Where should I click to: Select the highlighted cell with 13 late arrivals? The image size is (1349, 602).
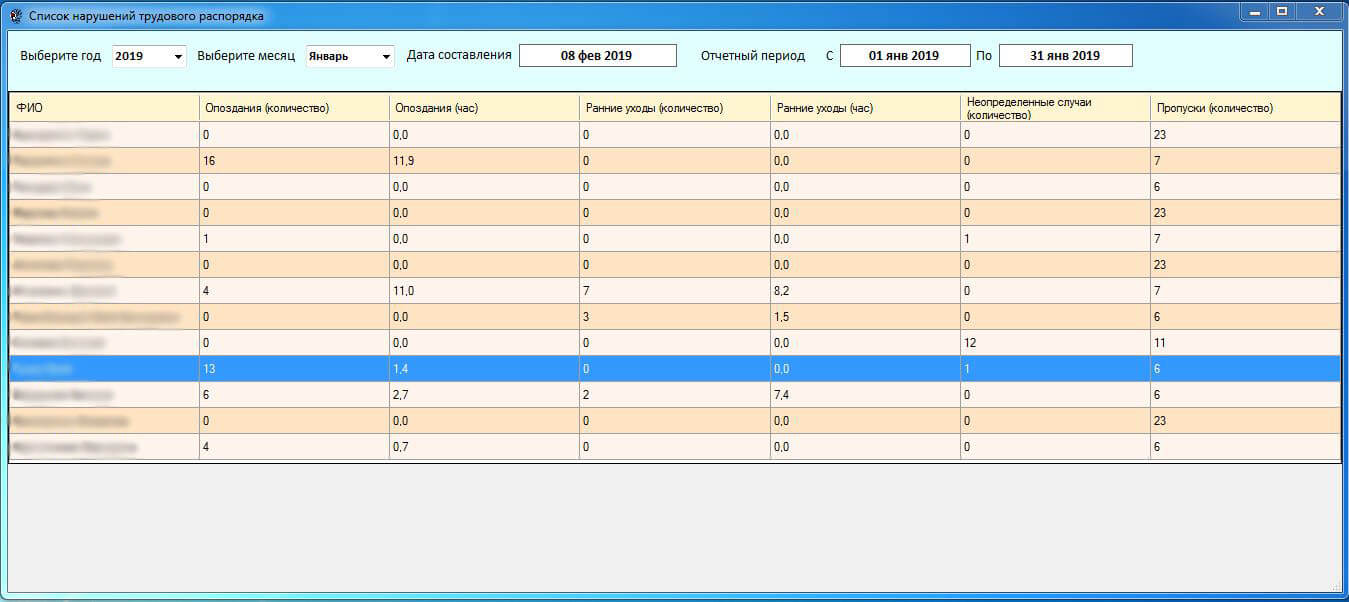(294, 369)
